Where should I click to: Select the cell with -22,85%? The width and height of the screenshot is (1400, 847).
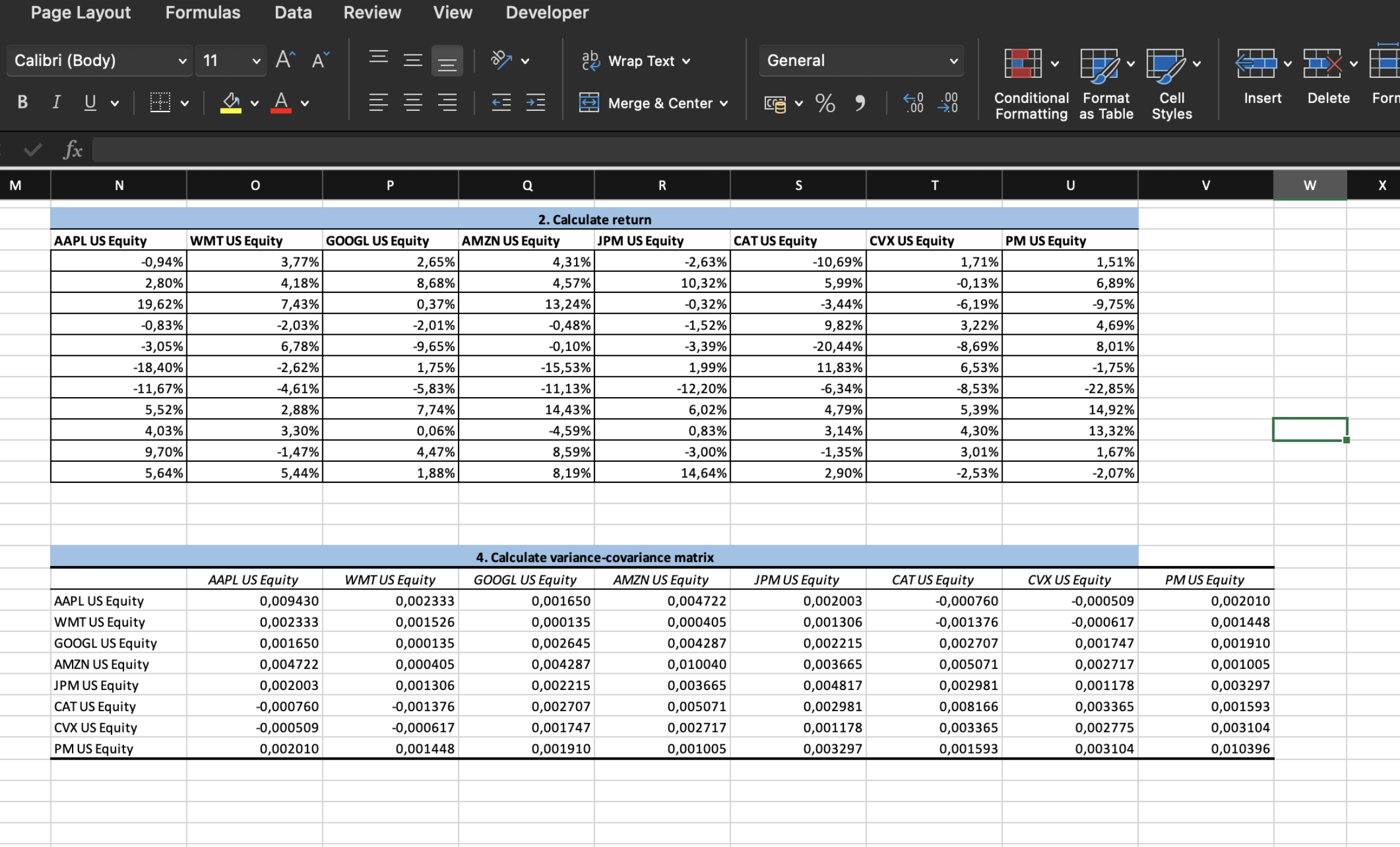1070,388
